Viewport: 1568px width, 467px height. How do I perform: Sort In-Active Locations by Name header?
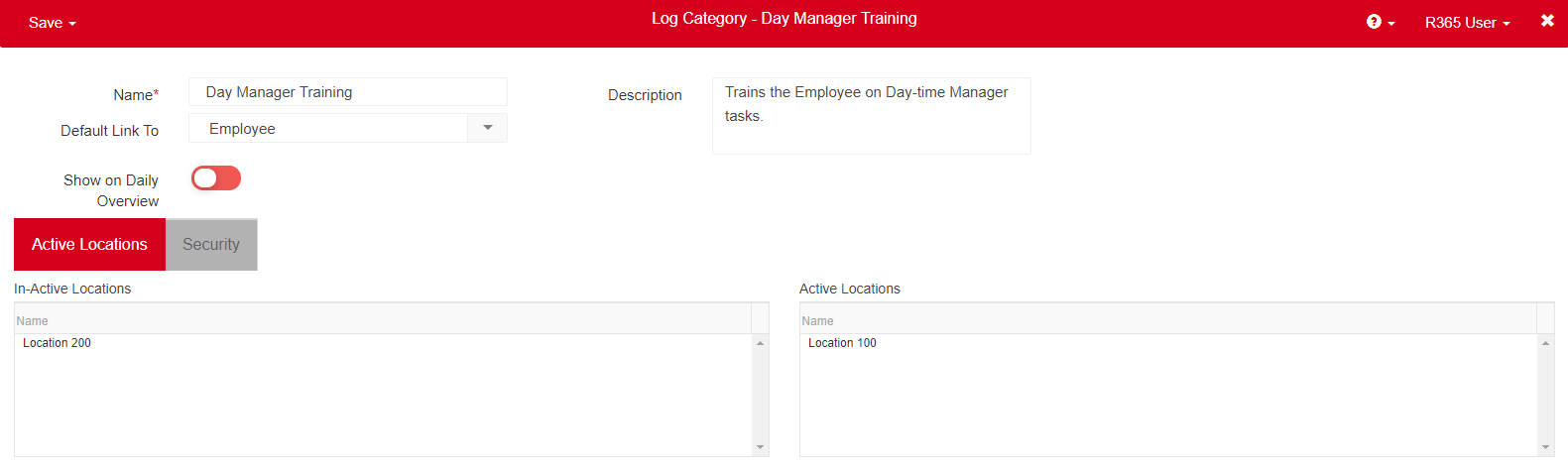[383, 320]
